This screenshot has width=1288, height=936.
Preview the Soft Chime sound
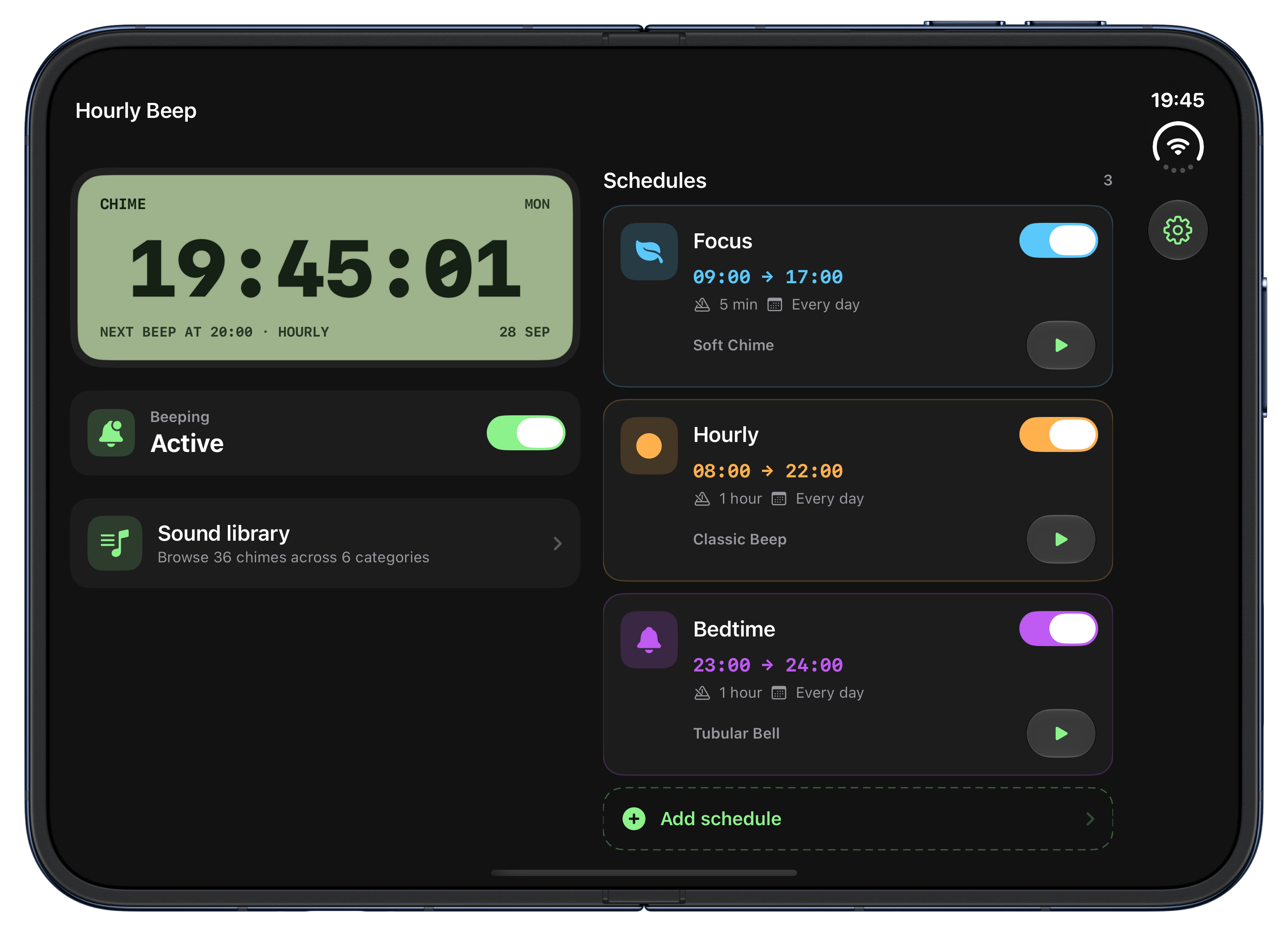click(1060, 345)
